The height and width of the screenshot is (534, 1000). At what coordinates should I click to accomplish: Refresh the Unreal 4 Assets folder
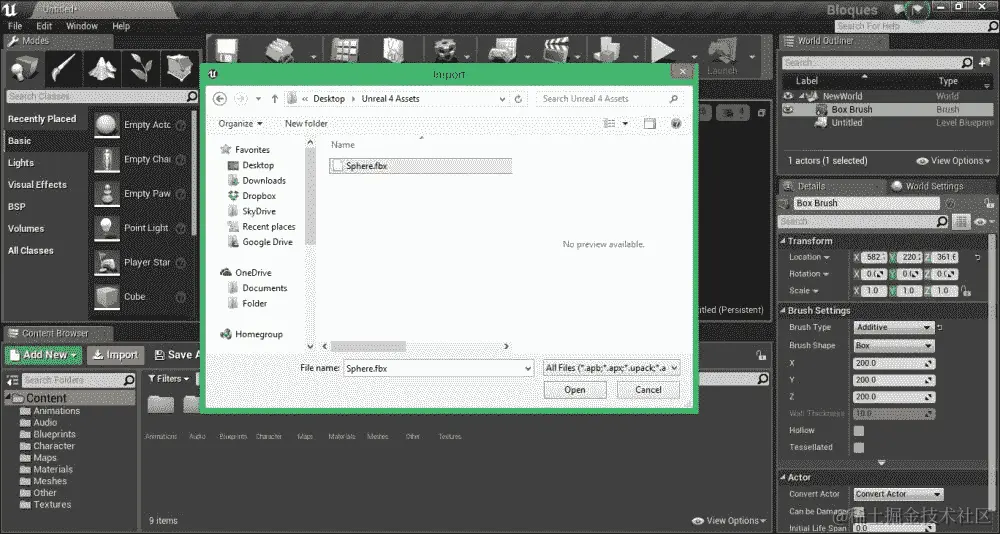(518, 99)
